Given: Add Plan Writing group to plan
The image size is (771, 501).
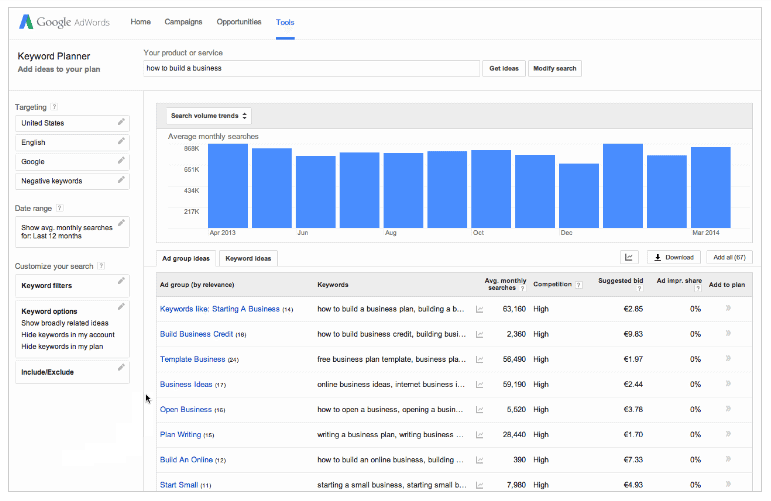Looking at the screenshot, I should pos(728,434).
